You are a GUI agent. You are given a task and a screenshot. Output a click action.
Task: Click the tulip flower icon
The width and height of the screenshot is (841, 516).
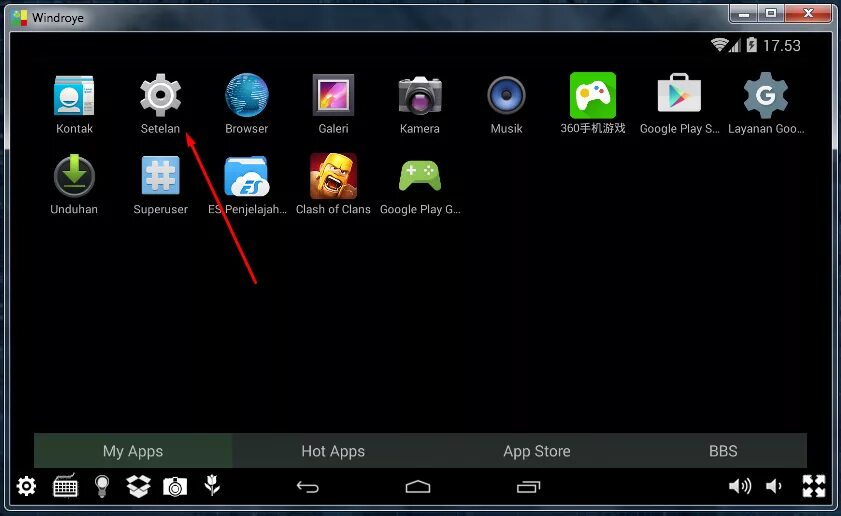pos(212,485)
